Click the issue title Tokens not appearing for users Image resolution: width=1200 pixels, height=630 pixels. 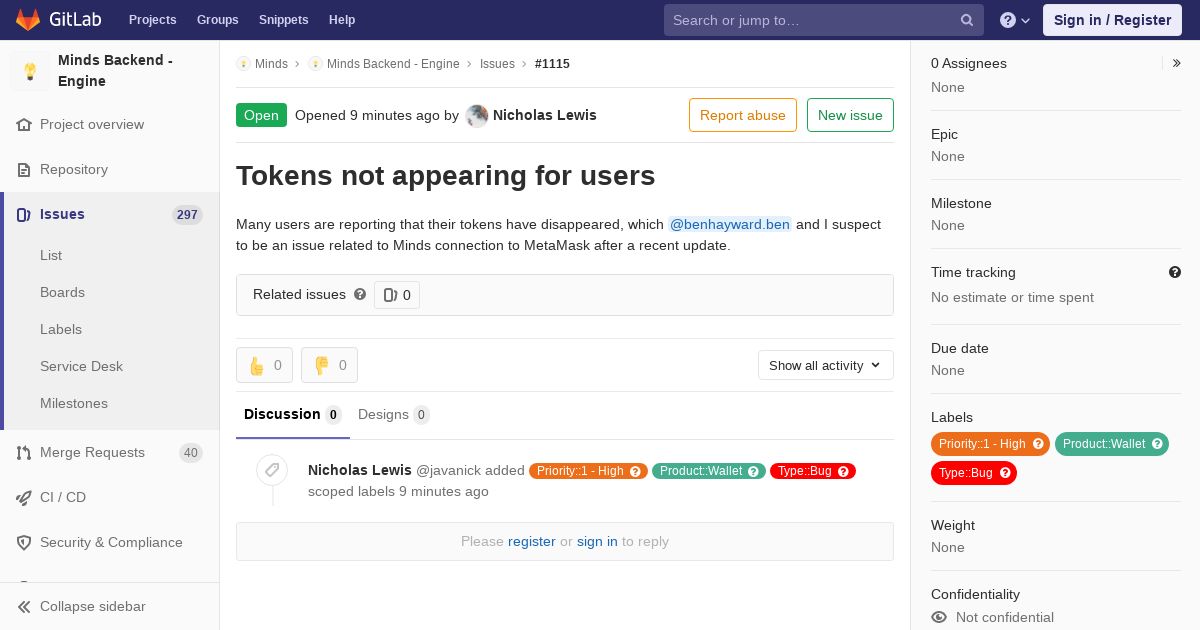[446, 176]
